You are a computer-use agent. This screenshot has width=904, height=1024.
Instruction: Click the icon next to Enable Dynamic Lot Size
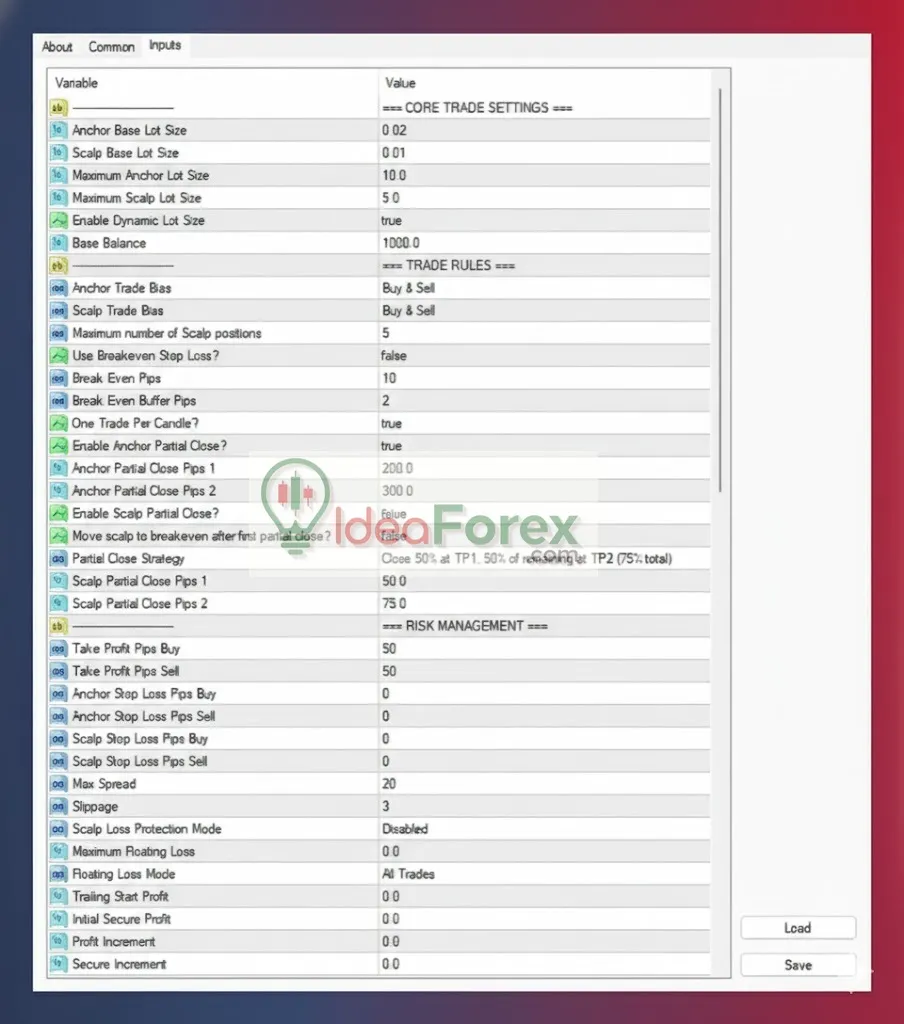[x=58, y=220]
